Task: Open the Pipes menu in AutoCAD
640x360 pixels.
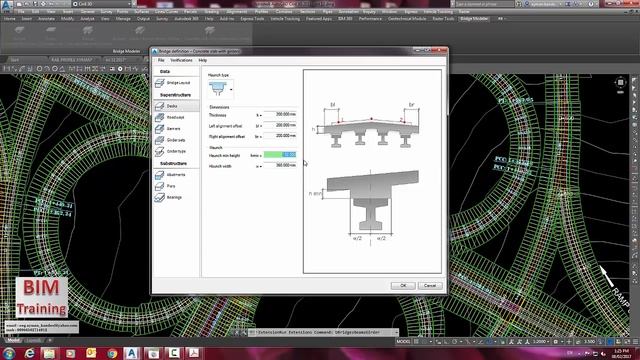Action: click(327, 12)
